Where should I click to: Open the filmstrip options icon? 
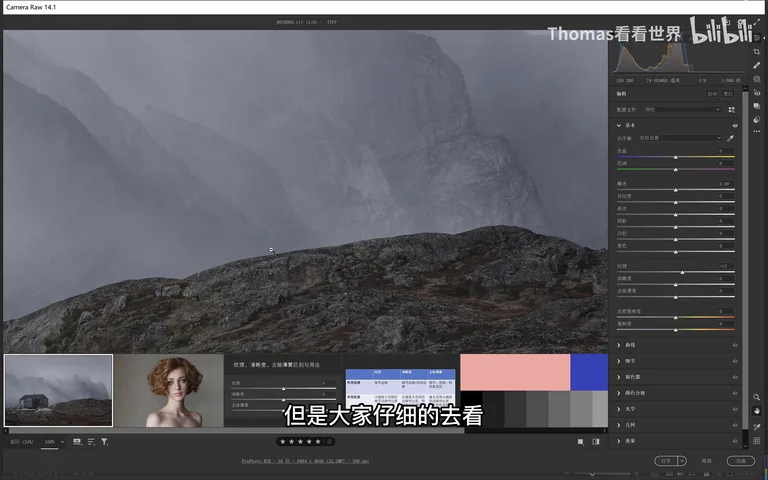pos(77,442)
